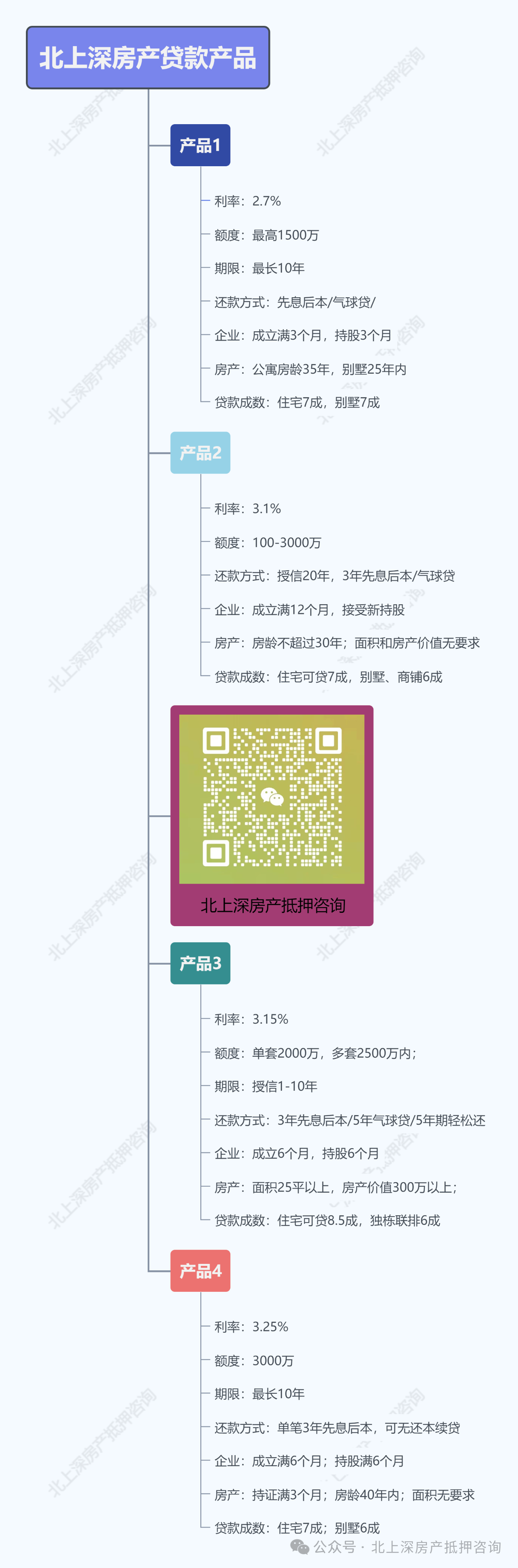
Task: Select the 利率：3.25% item
Action: coord(251,1327)
